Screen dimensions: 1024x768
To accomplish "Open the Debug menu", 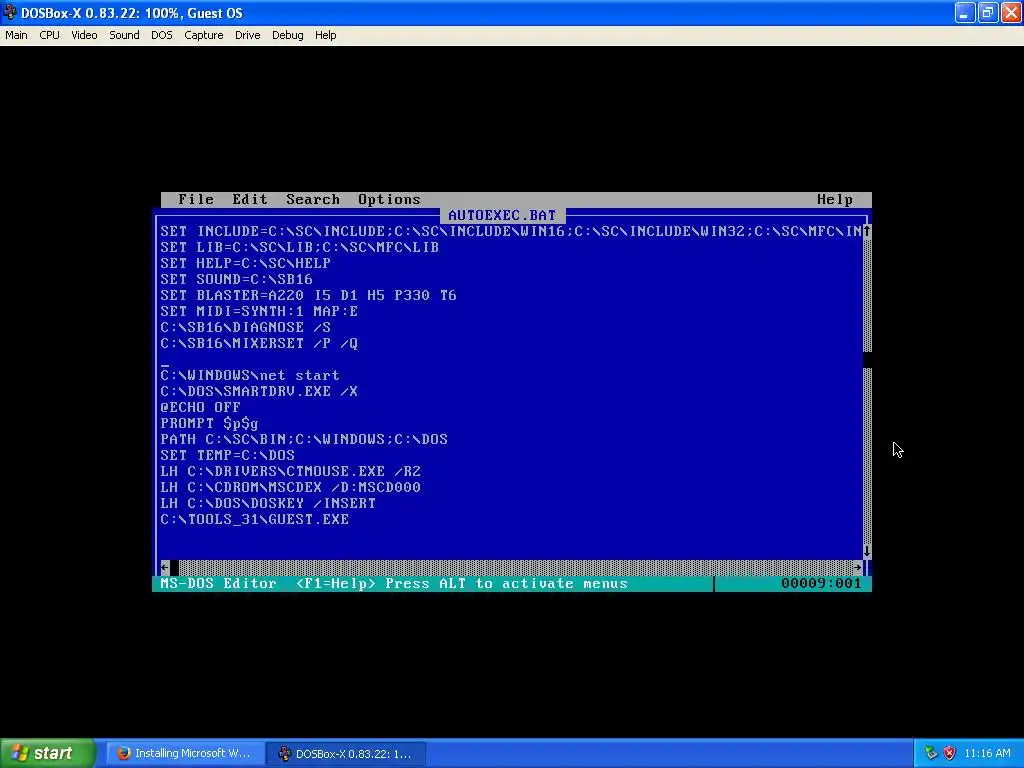I will click(287, 35).
